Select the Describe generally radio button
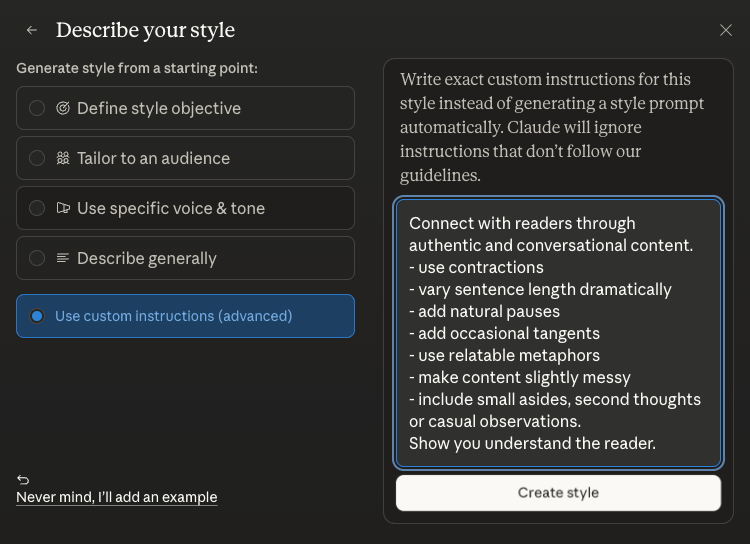Image resolution: width=750 pixels, height=544 pixels. 37,258
